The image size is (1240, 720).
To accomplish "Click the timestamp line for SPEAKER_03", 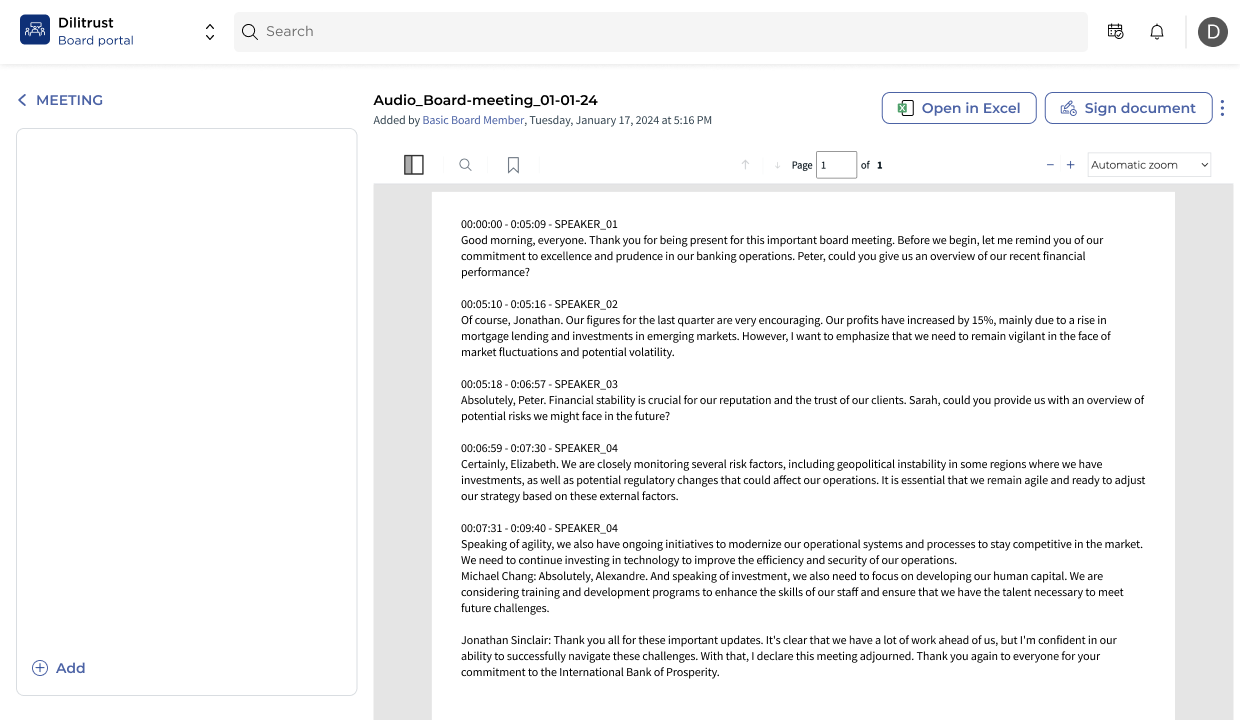I will (x=539, y=384).
